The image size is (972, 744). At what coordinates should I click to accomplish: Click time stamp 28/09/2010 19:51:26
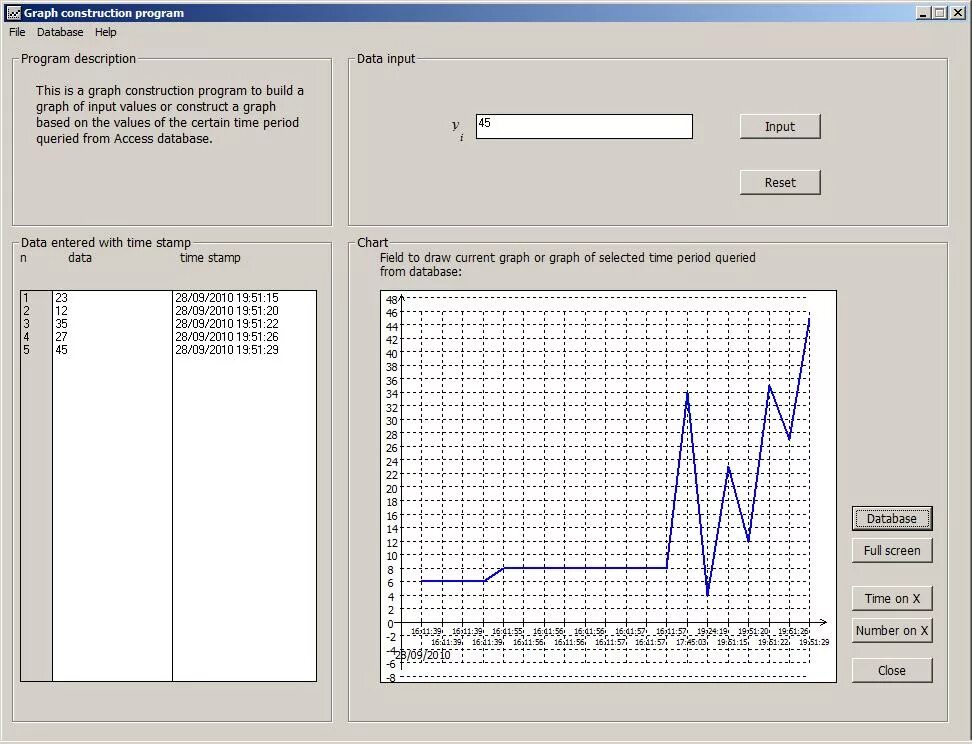click(x=227, y=337)
